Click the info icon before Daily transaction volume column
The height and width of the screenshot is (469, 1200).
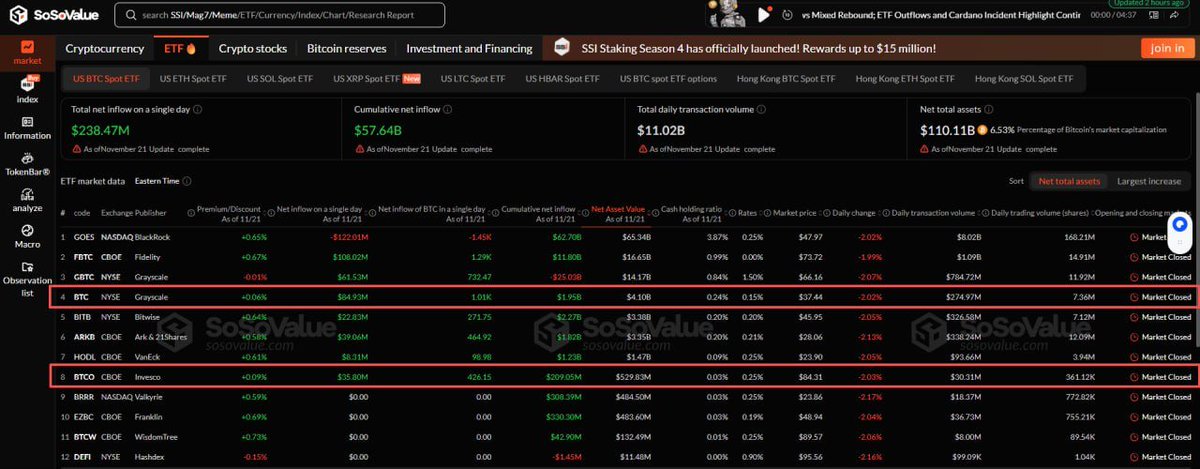click(x=887, y=211)
